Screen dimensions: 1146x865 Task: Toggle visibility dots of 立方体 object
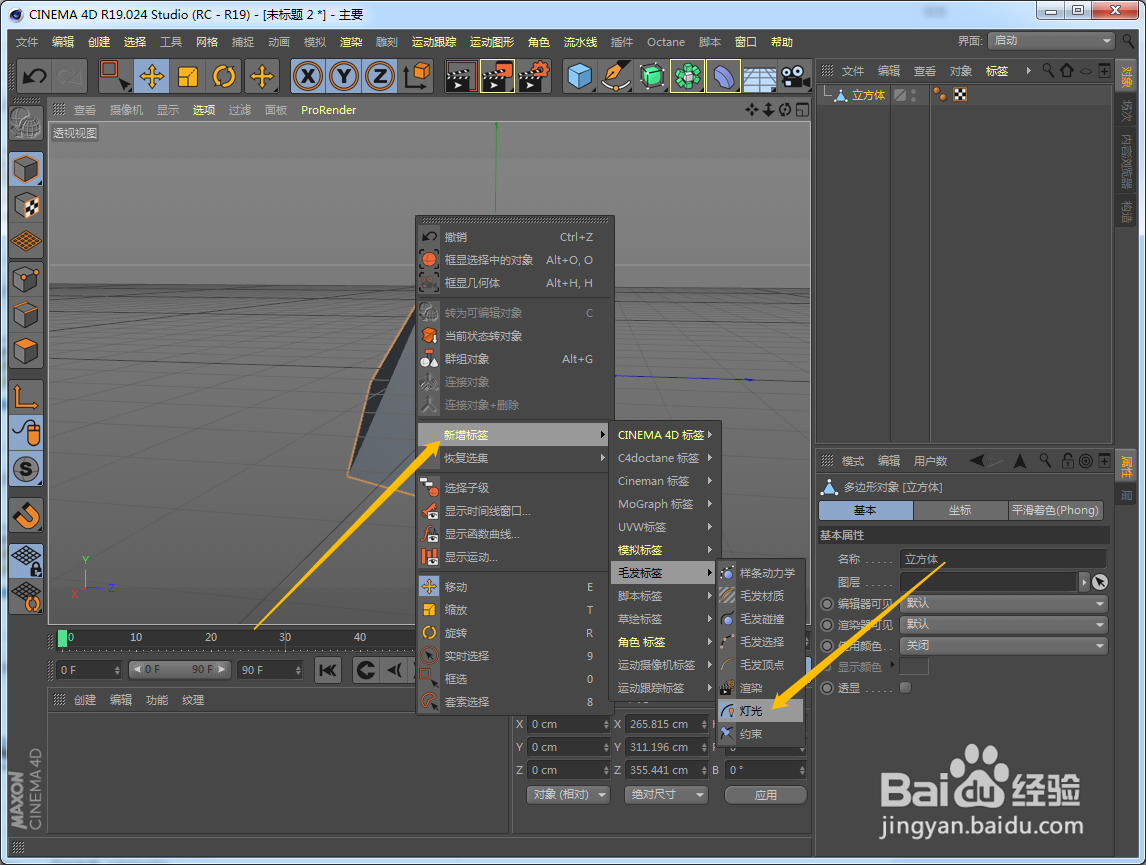(x=914, y=95)
